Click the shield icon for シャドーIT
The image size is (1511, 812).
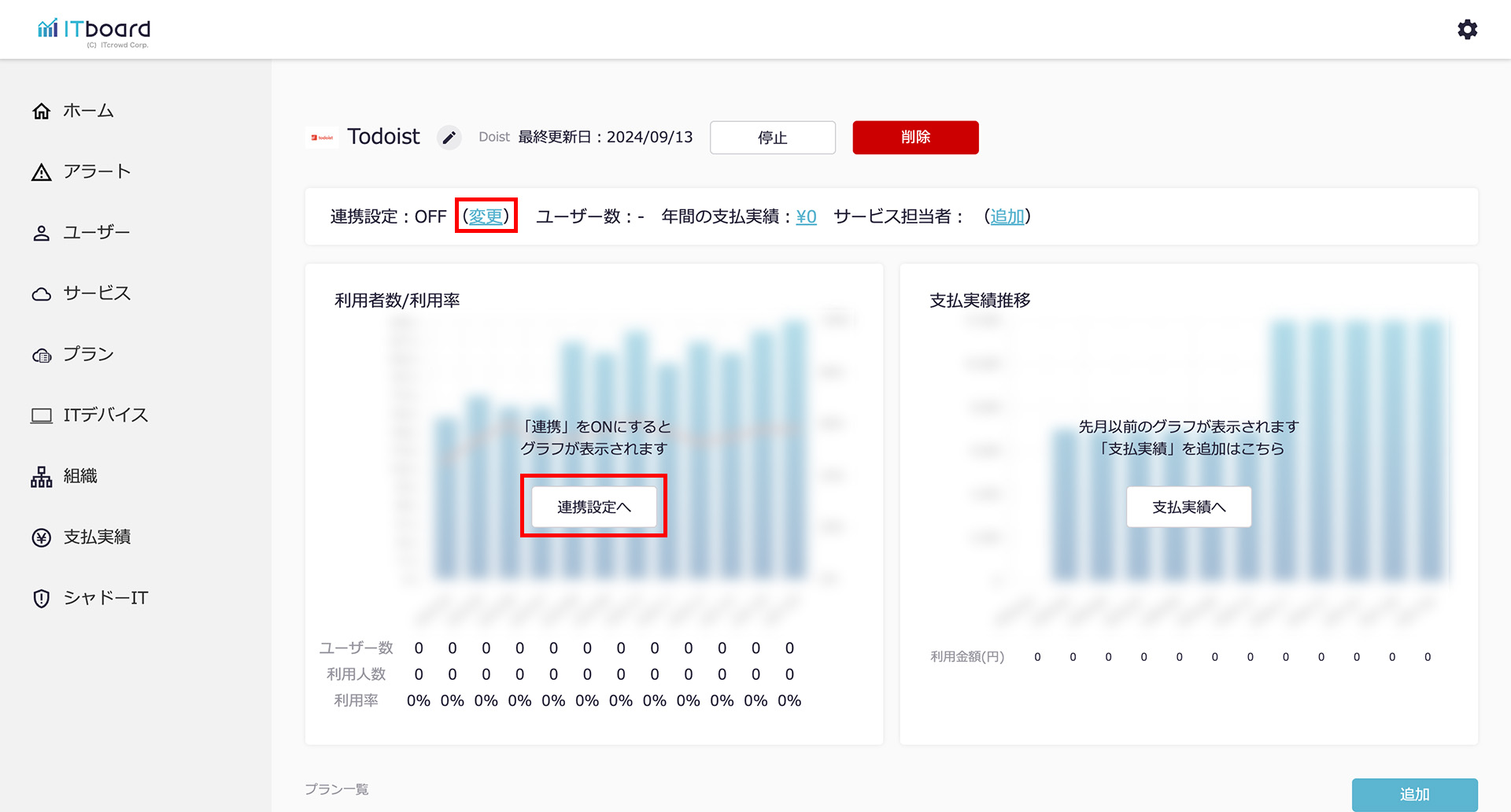42,598
